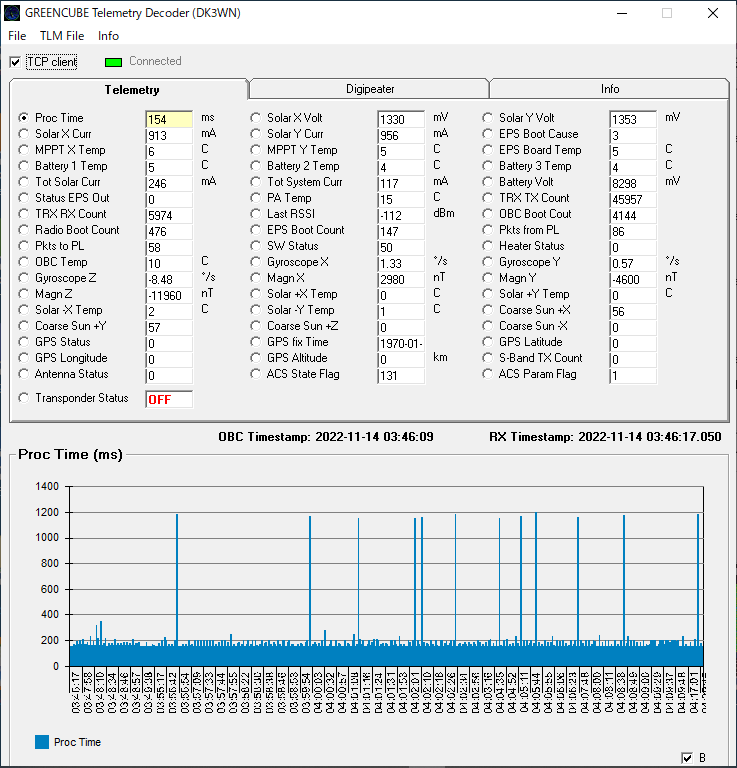Select the SW Status radio button
This screenshot has height=768, width=737.
pyautogui.click(x=255, y=246)
